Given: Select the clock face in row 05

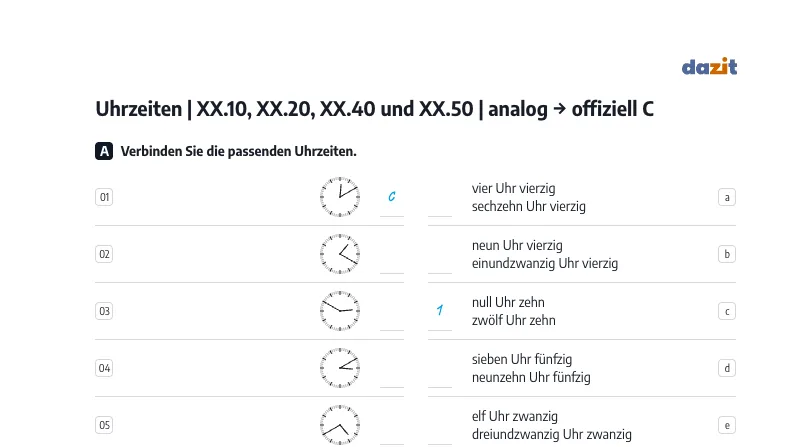Looking at the screenshot, I should (340, 425).
